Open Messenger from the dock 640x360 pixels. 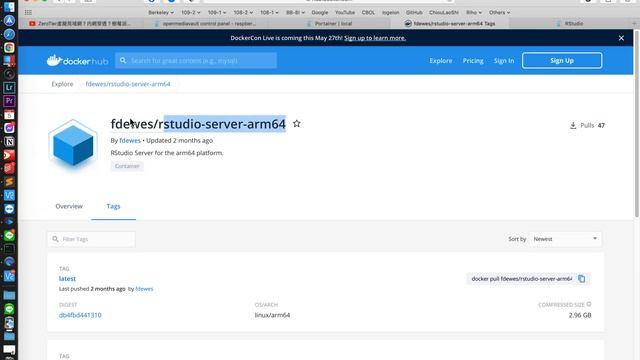9,128
